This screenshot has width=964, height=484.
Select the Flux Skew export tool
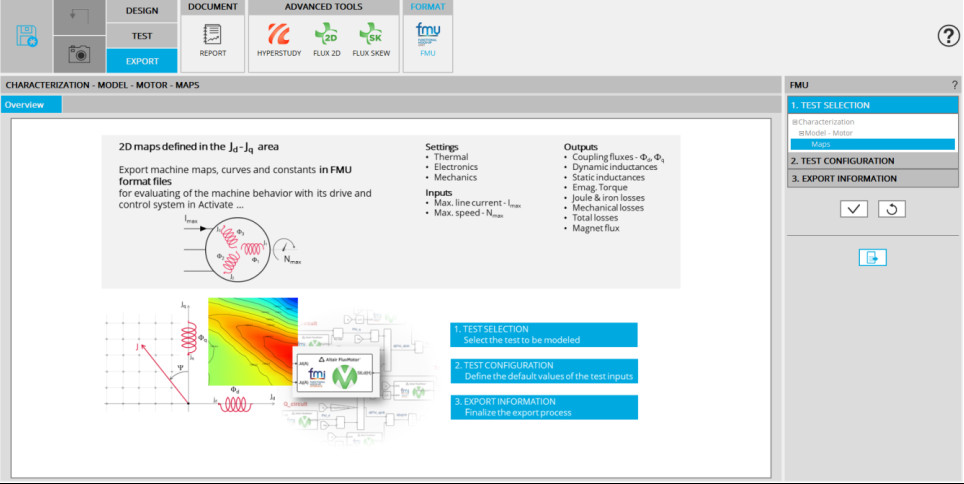point(369,41)
